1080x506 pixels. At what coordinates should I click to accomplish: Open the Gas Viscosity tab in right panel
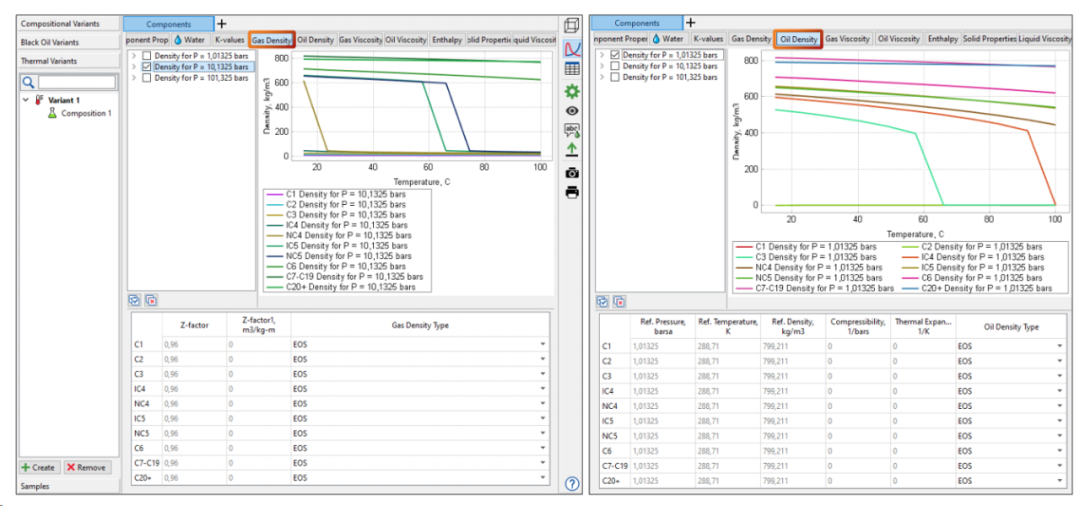pyautogui.click(x=847, y=39)
